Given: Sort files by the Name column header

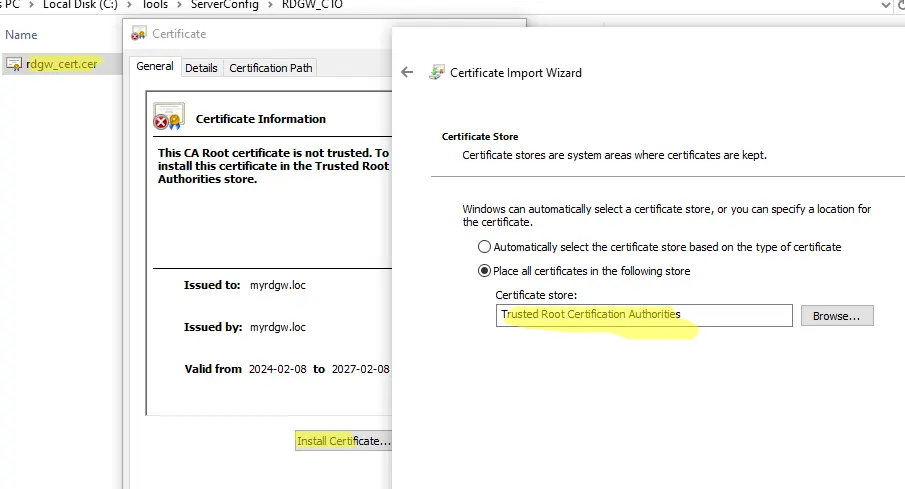Looking at the screenshot, I should (x=22, y=34).
